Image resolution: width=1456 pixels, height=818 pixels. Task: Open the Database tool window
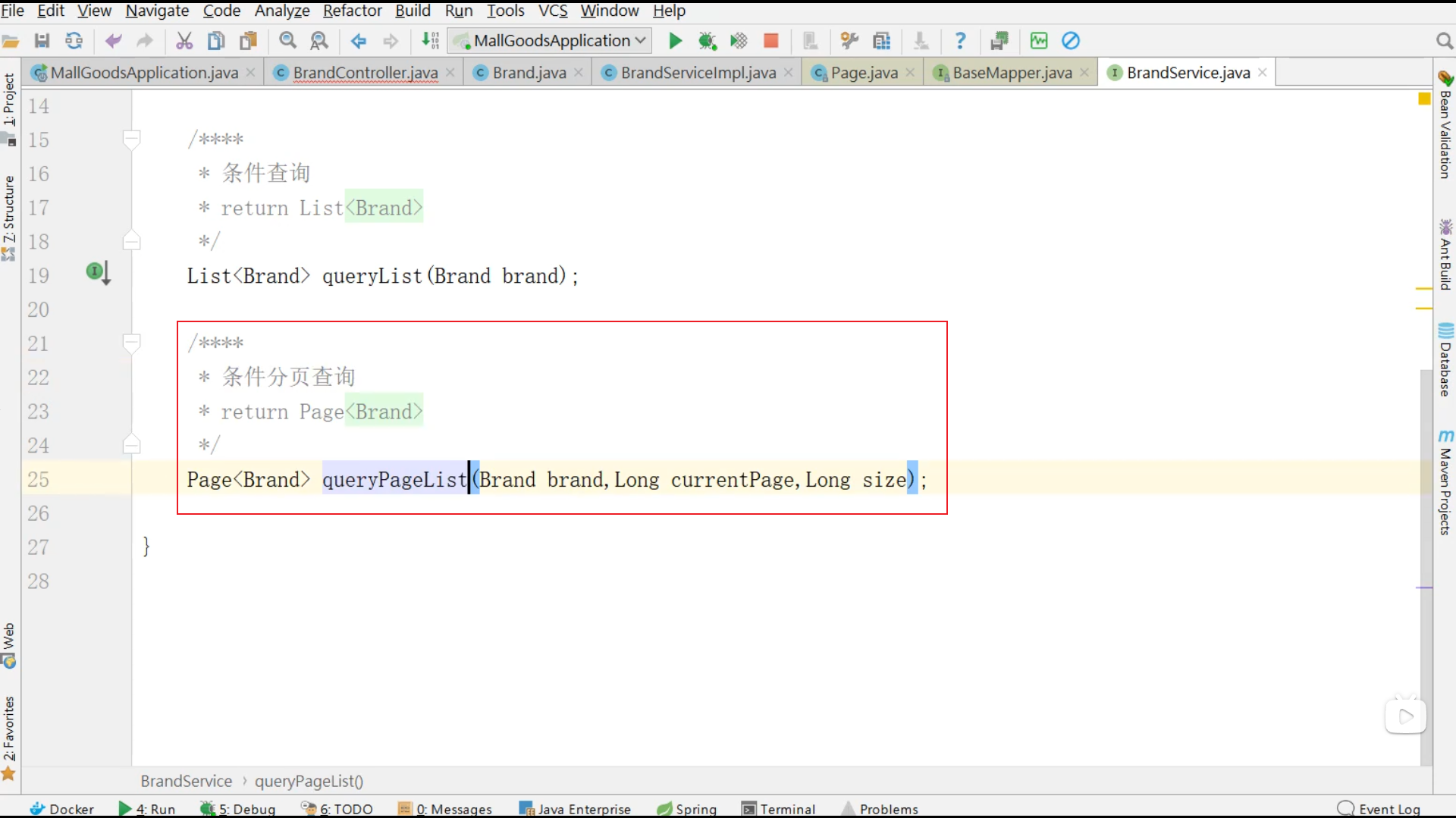coord(1445,360)
